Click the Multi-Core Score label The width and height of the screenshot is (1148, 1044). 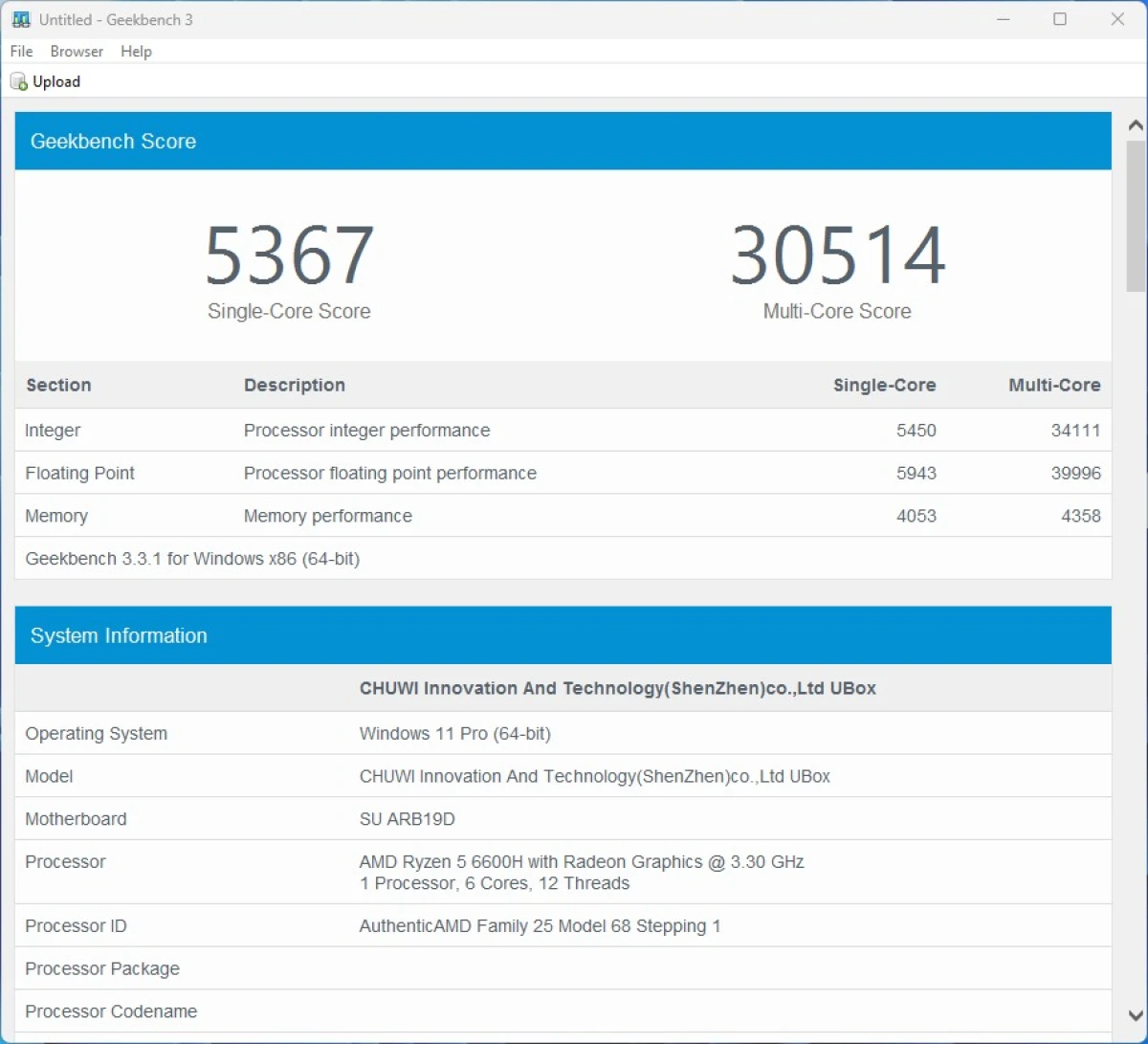[837, 311]
